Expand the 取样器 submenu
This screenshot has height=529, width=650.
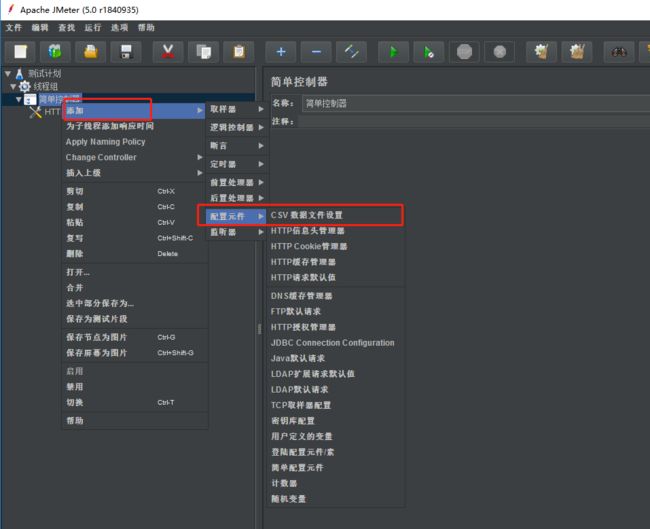237,109
